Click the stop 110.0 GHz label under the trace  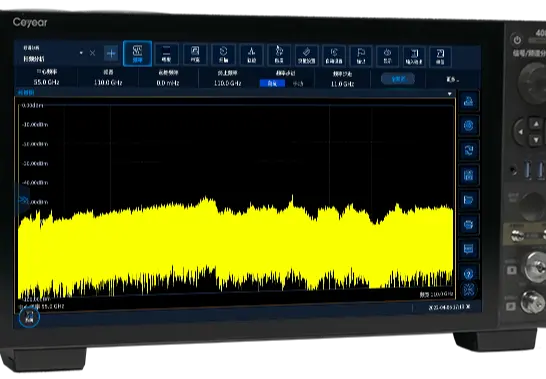[436, 294]
